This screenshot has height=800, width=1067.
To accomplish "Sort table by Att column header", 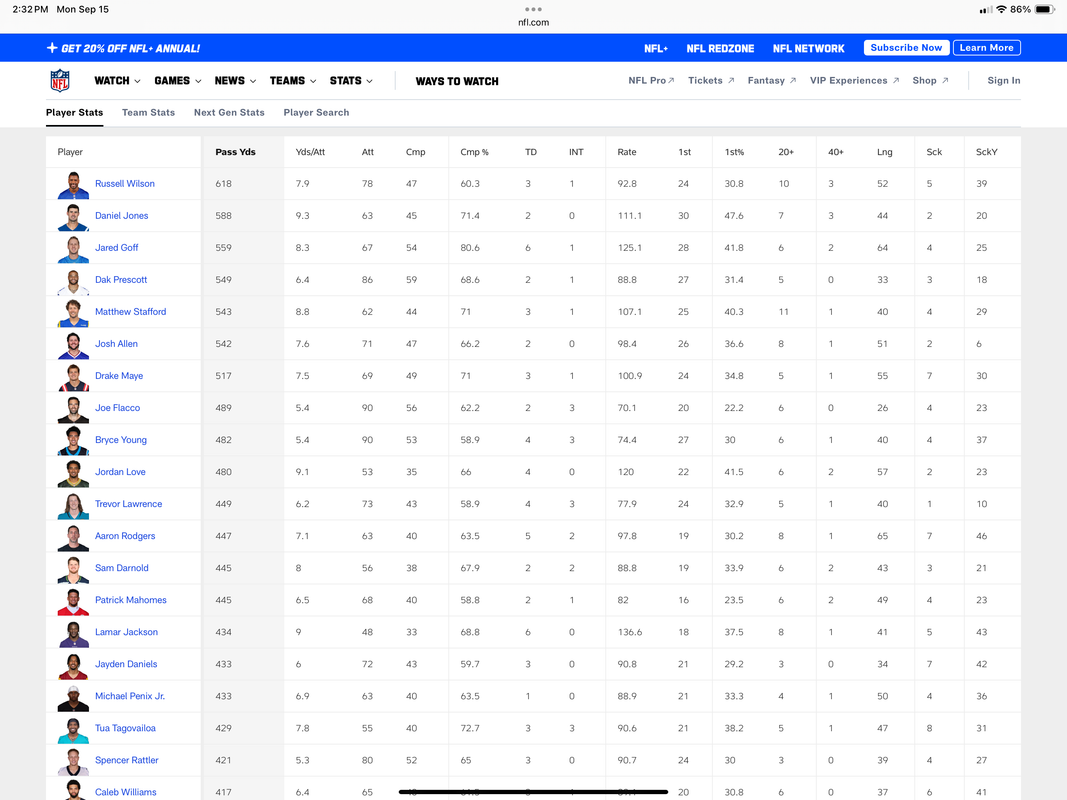I will [367, 152].
